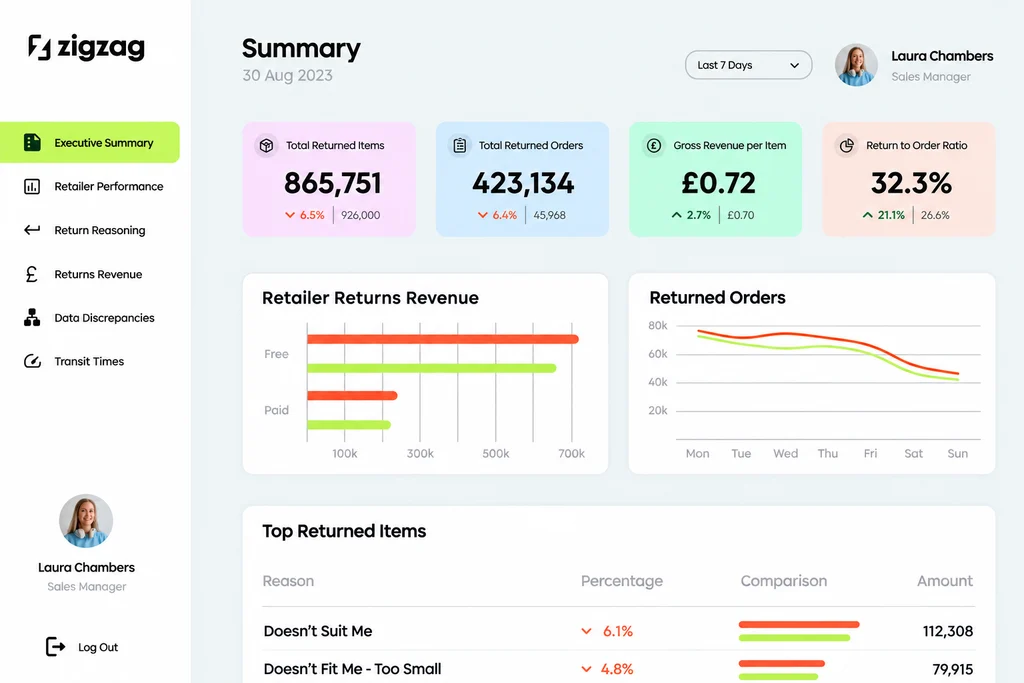The width and height of the screenshot is (1024, 683).
Task: Open the Last 7 Days dropdown
Action: 748,65
